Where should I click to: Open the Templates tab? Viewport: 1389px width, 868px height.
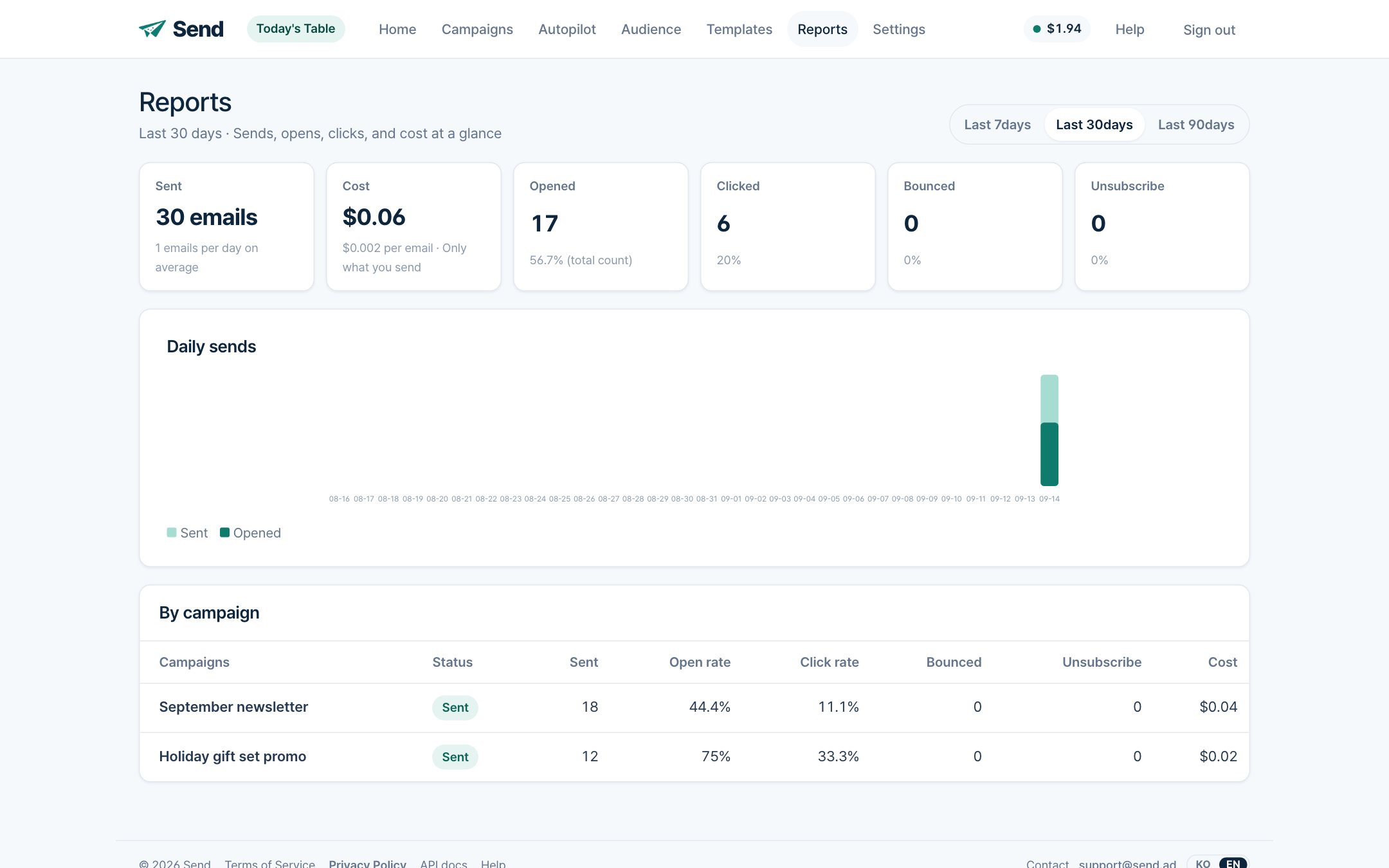pos(740,29)
